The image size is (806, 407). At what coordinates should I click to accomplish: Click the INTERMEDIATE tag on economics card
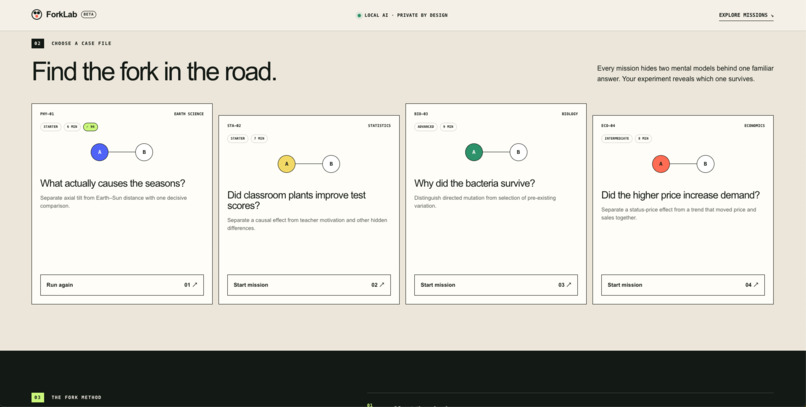(x=617, y=138)
